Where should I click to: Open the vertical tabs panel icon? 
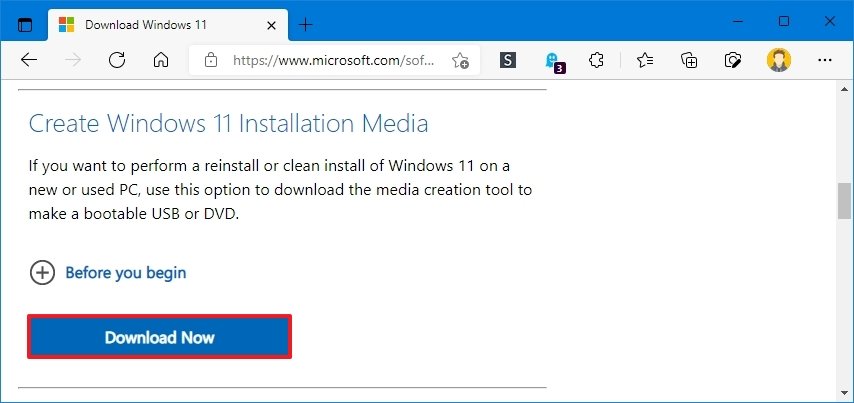(x=25, y=25)
